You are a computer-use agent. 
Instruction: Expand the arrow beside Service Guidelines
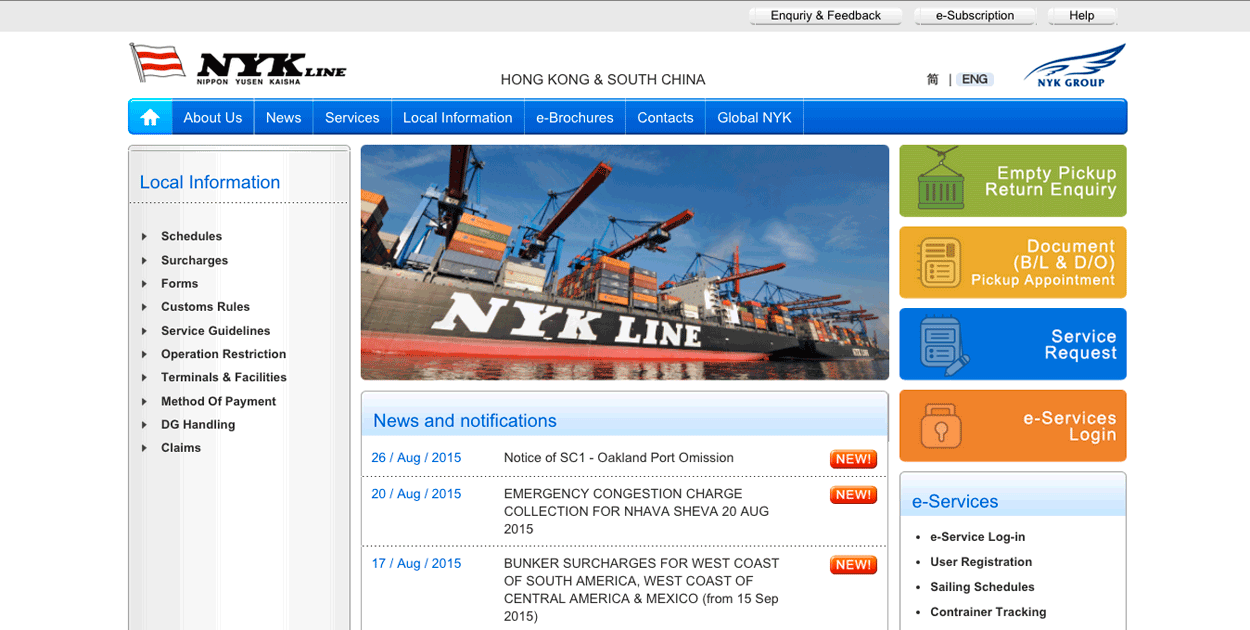[x=144, y=331]
